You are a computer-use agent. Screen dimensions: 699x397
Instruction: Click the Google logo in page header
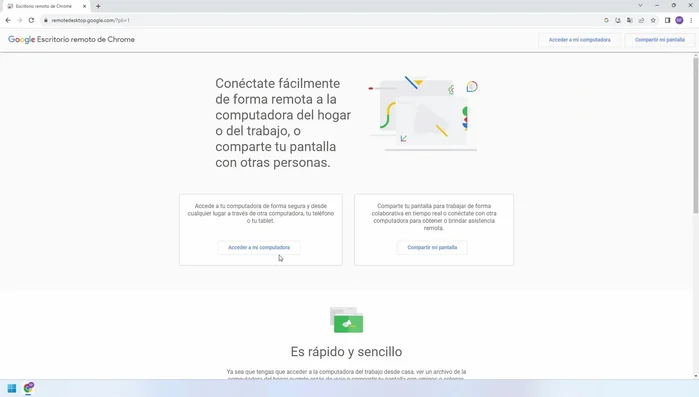pyautogui.click(x=21, y=40)
